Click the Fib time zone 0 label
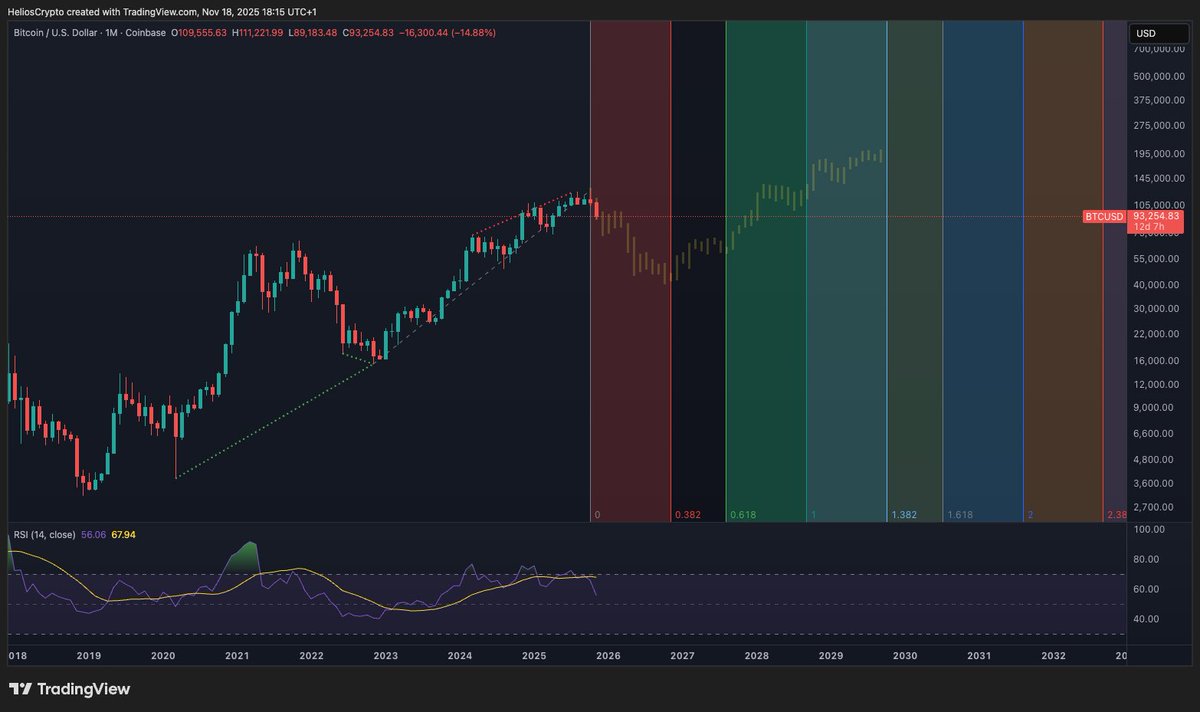 point(597,514)
